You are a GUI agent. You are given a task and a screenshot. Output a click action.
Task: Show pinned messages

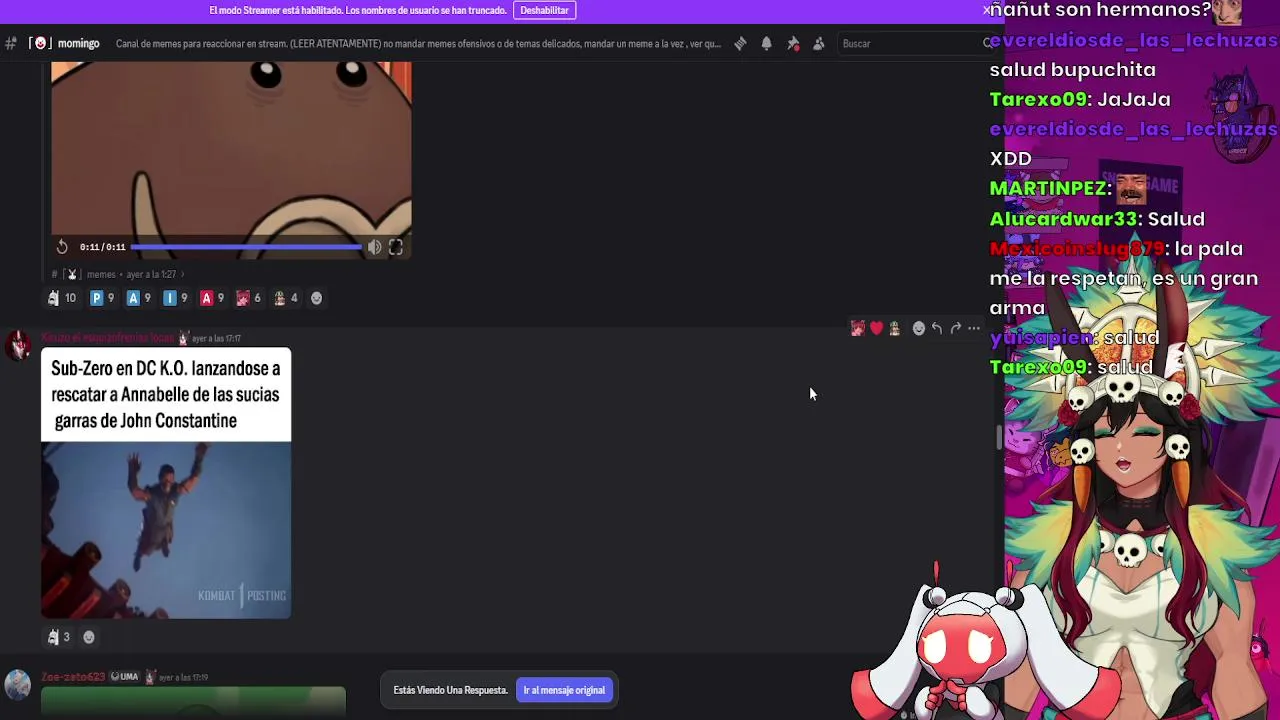[x=793, y=44]
